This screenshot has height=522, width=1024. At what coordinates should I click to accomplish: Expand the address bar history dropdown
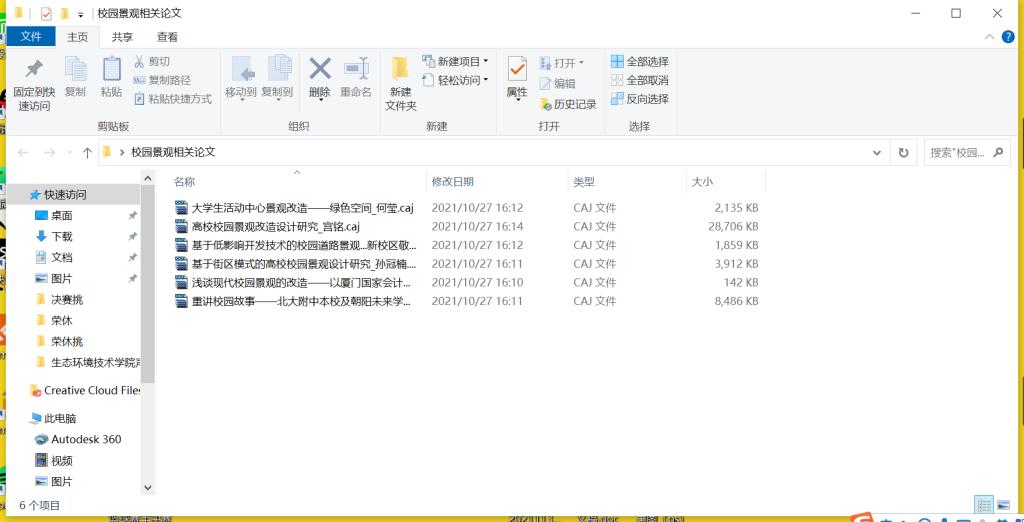877,153
